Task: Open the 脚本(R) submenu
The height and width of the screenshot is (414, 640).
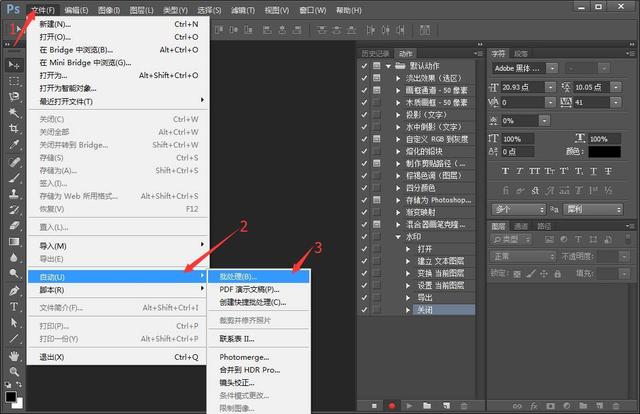Action: point(118,290)
